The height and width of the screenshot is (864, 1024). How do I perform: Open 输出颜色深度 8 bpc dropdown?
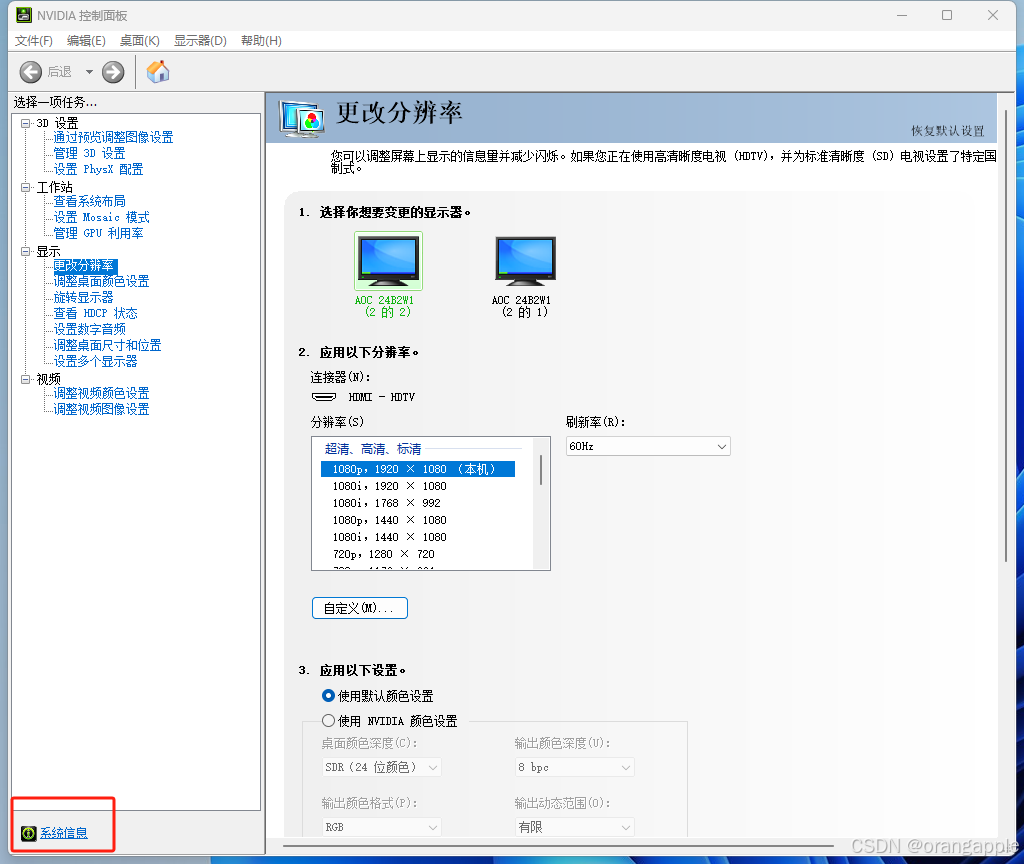coord(574,767)
